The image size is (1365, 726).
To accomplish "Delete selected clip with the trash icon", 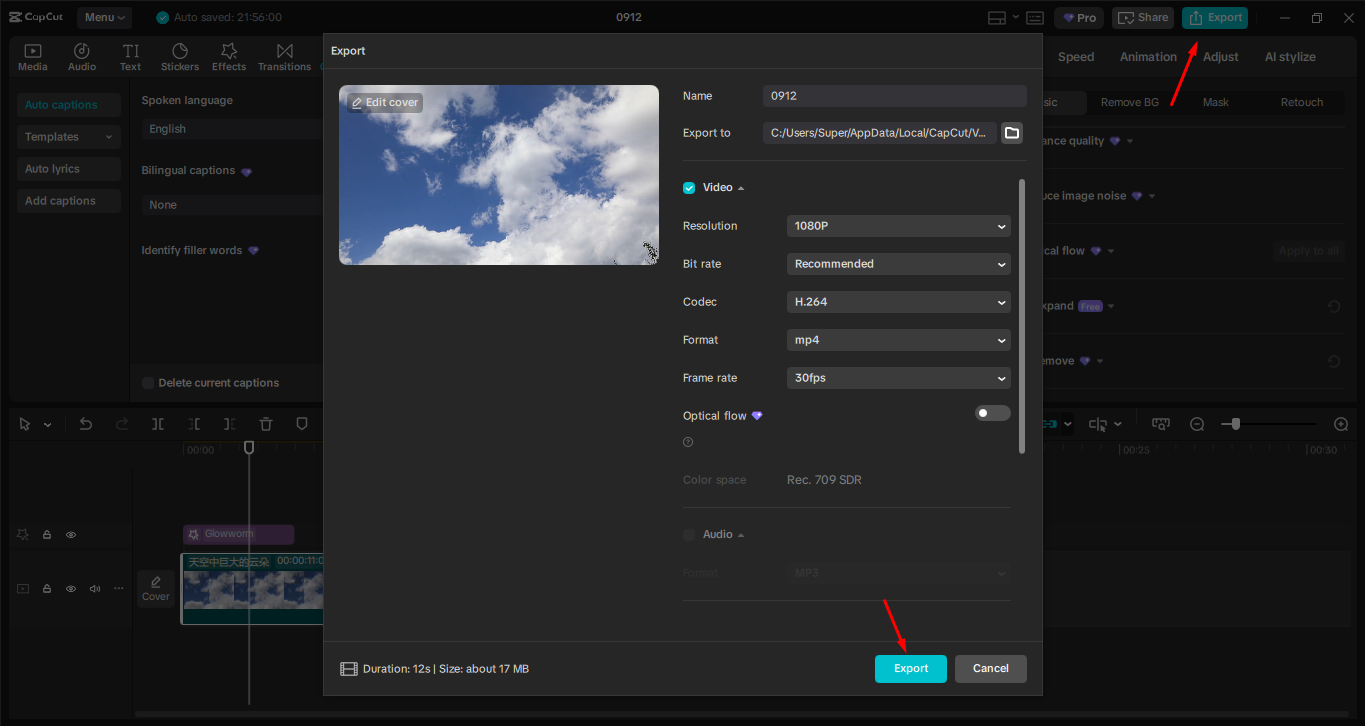I will (265, 424).
